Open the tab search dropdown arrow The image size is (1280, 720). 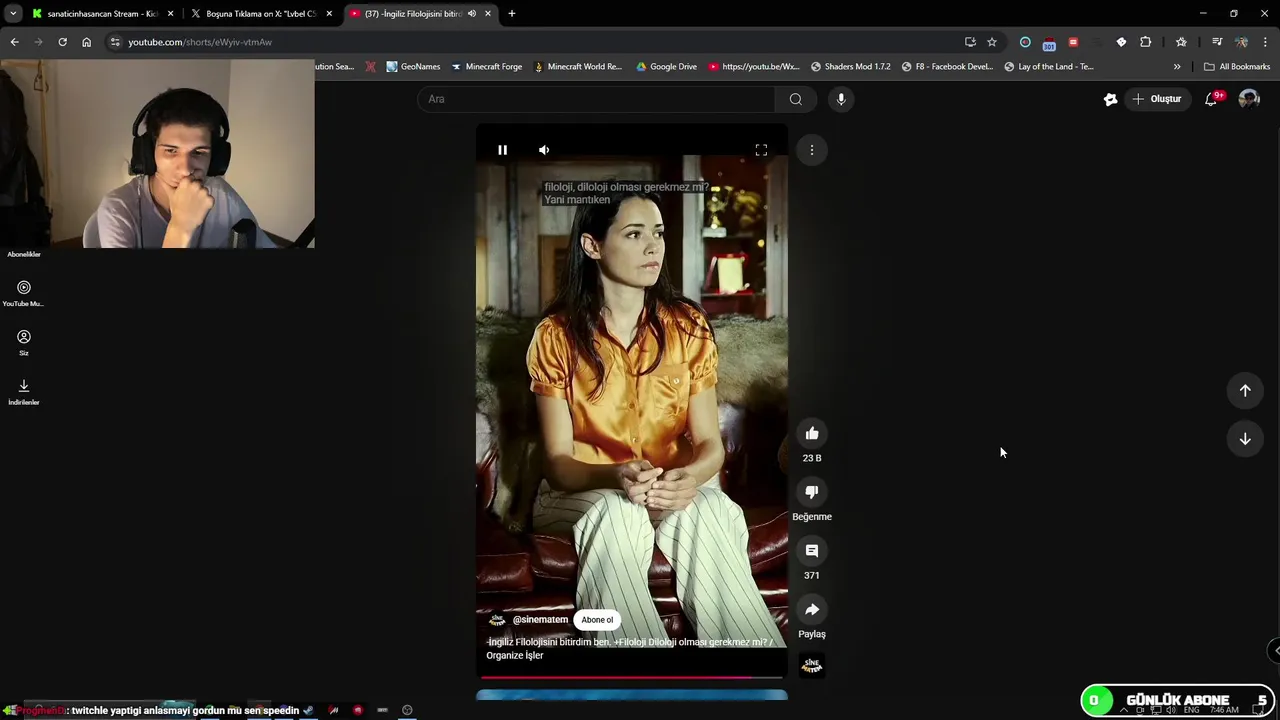pyautogui.click(x=13, y=14)
